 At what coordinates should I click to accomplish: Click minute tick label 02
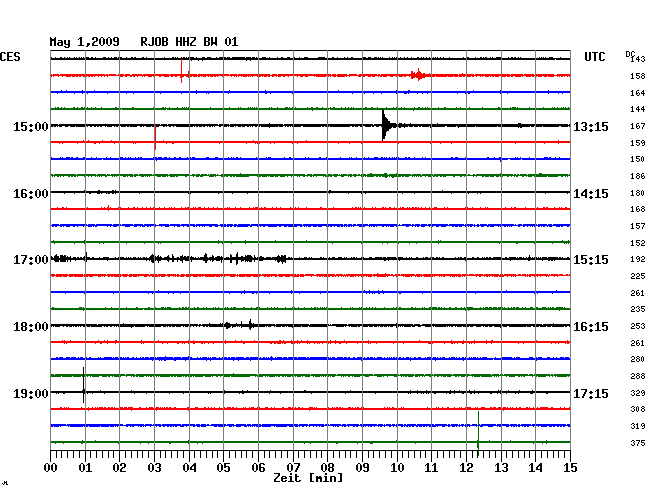coord(119,467)
